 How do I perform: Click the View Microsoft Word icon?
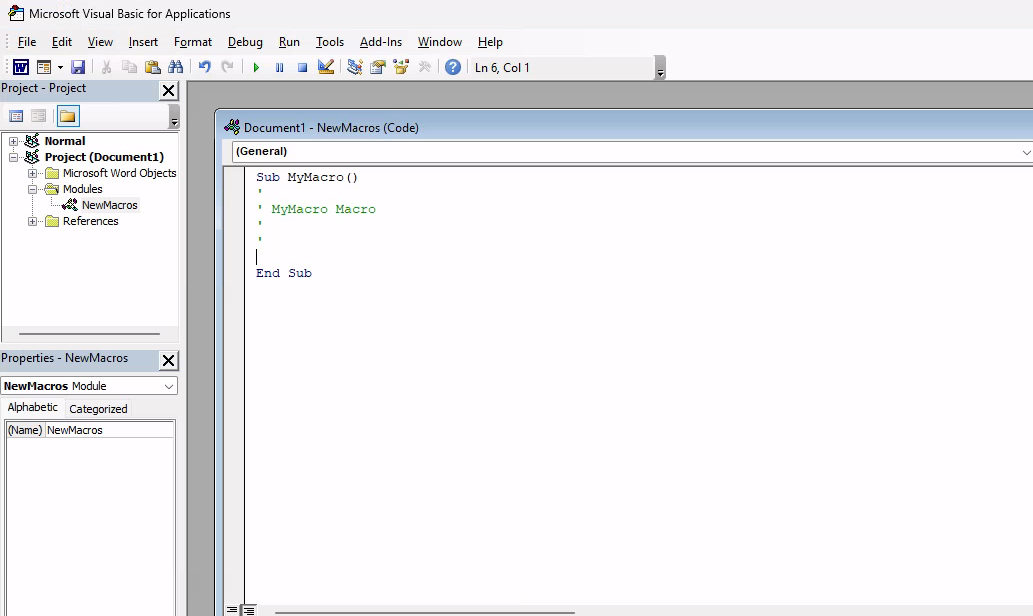[x=20, y=67]
